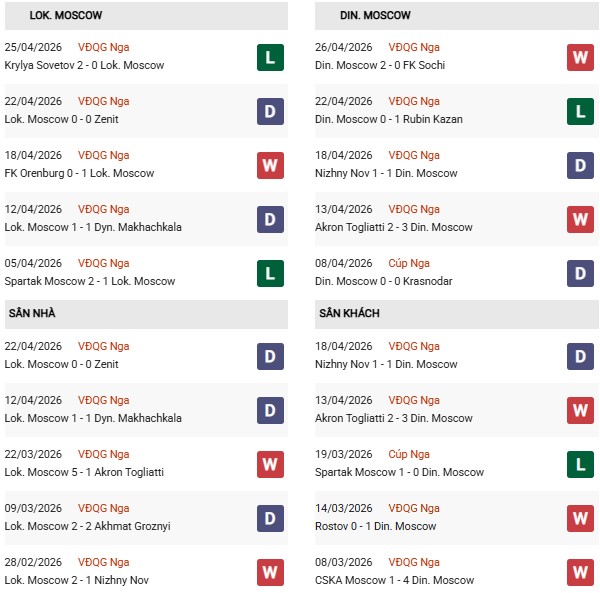Viewport: 600px width, 593px height.
Task: Open the SÂN NHÀ home-matches section
Action: click(32, 313)
